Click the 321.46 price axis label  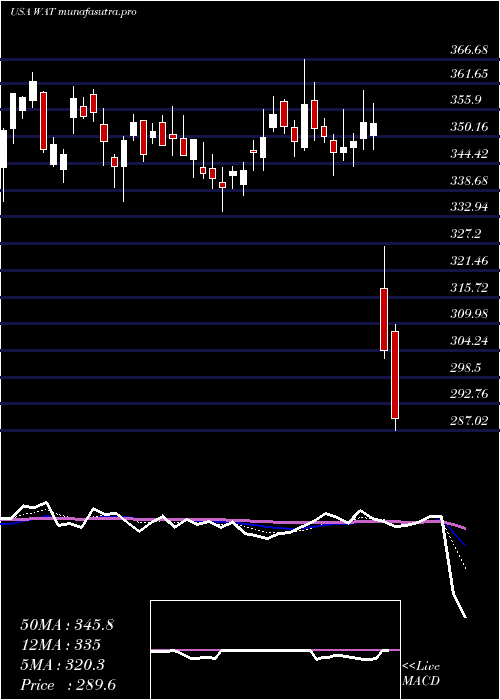468,261
